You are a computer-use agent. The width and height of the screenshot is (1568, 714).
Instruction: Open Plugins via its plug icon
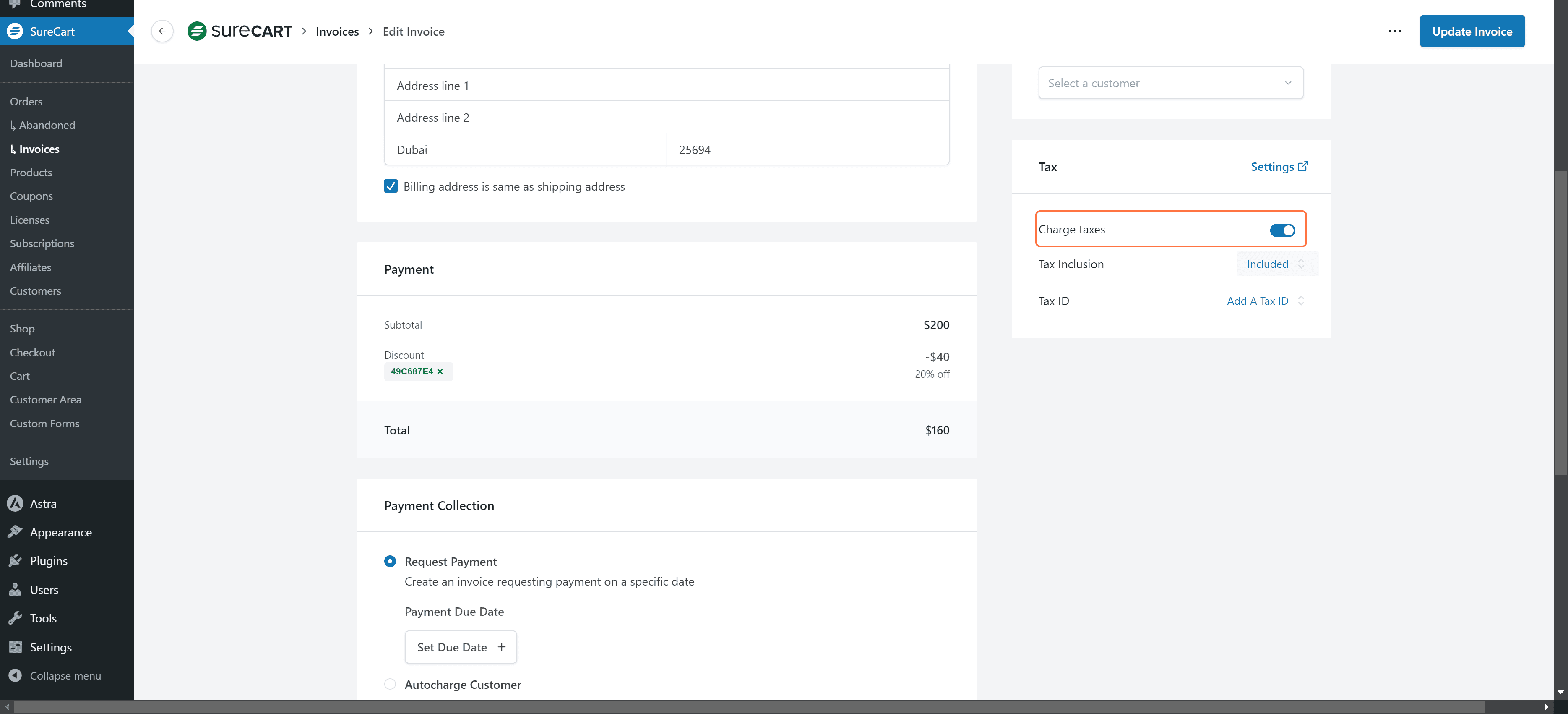tap(15, 560)
